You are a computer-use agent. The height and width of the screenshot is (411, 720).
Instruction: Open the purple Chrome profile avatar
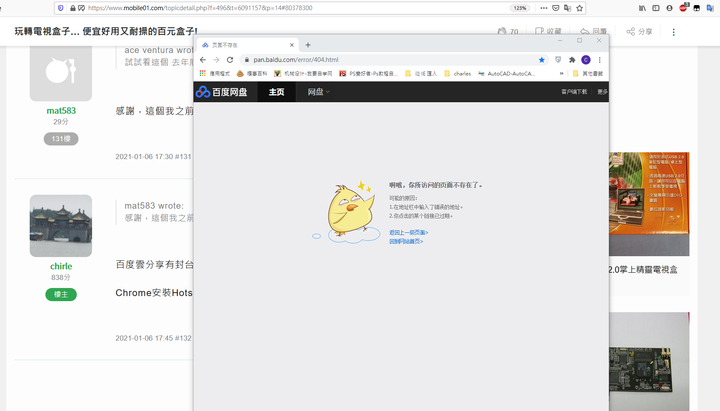point(586,60)
